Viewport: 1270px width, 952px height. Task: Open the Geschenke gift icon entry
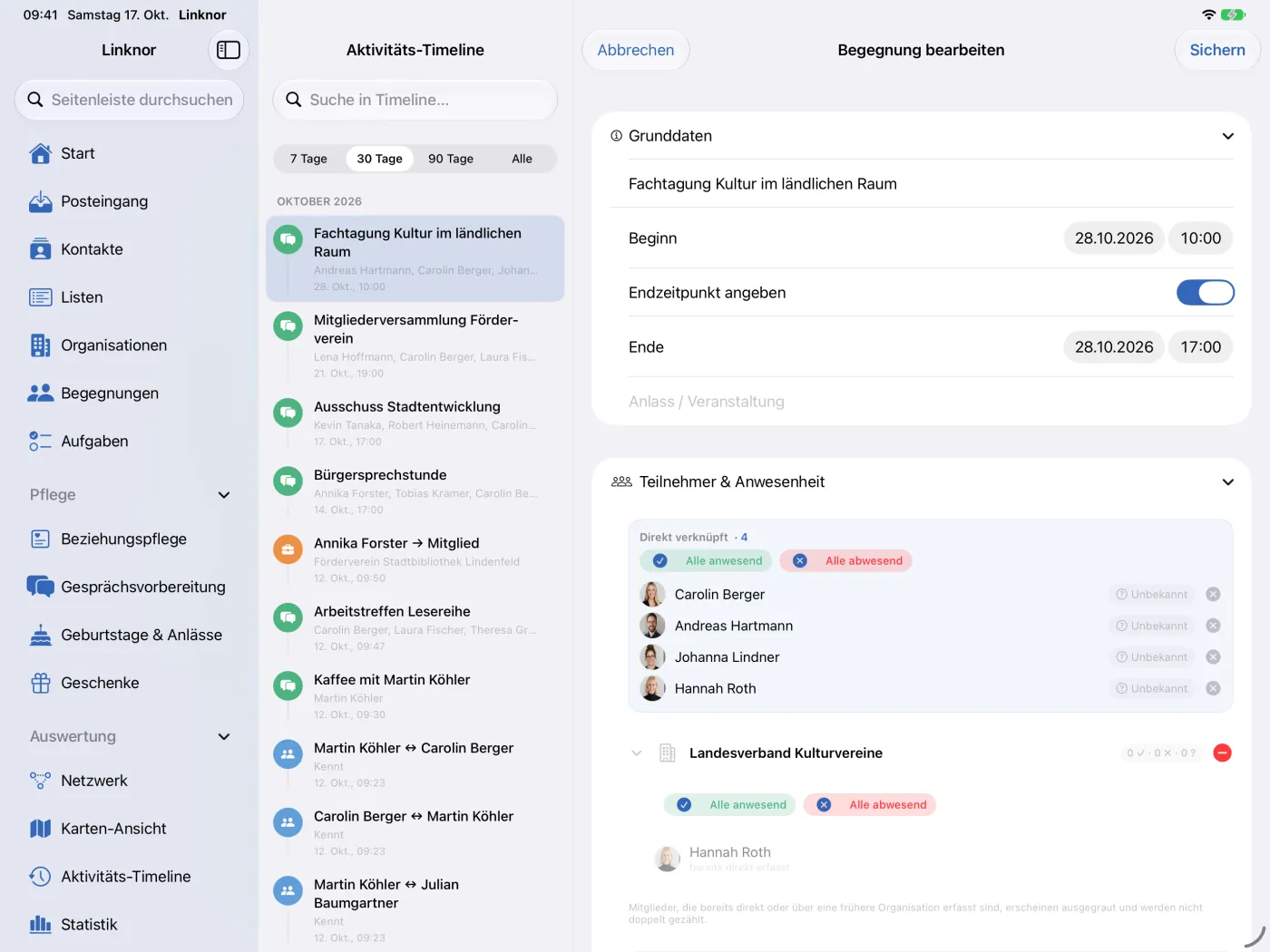(x=129, y=683)
